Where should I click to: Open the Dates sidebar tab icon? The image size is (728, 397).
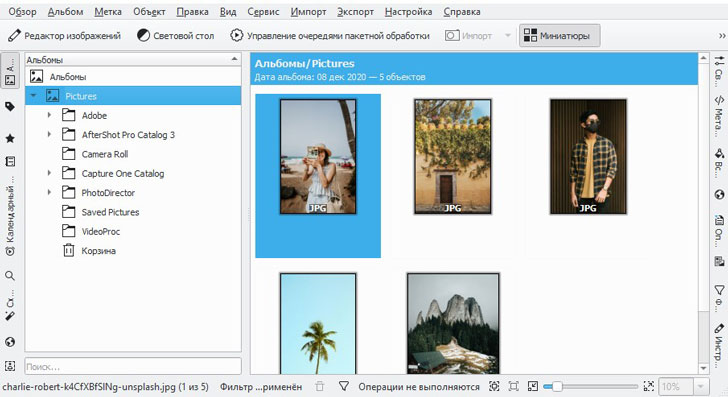[x=10, y=161]
